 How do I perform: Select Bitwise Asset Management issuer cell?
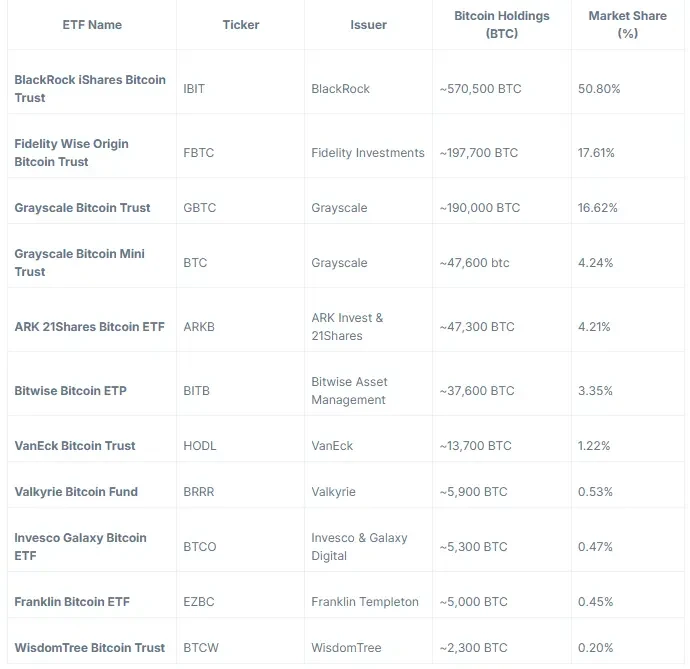tap(348, 391)
